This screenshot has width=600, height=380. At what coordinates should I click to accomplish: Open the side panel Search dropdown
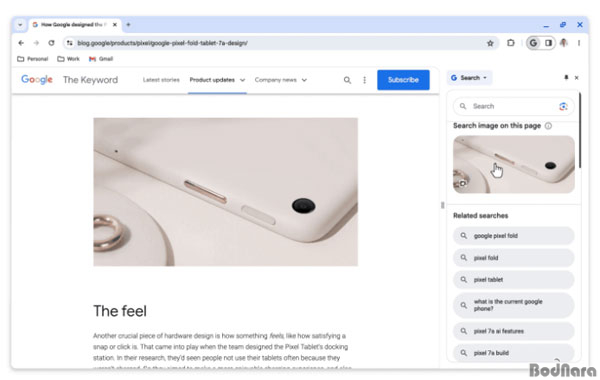[x=469, y=78]
